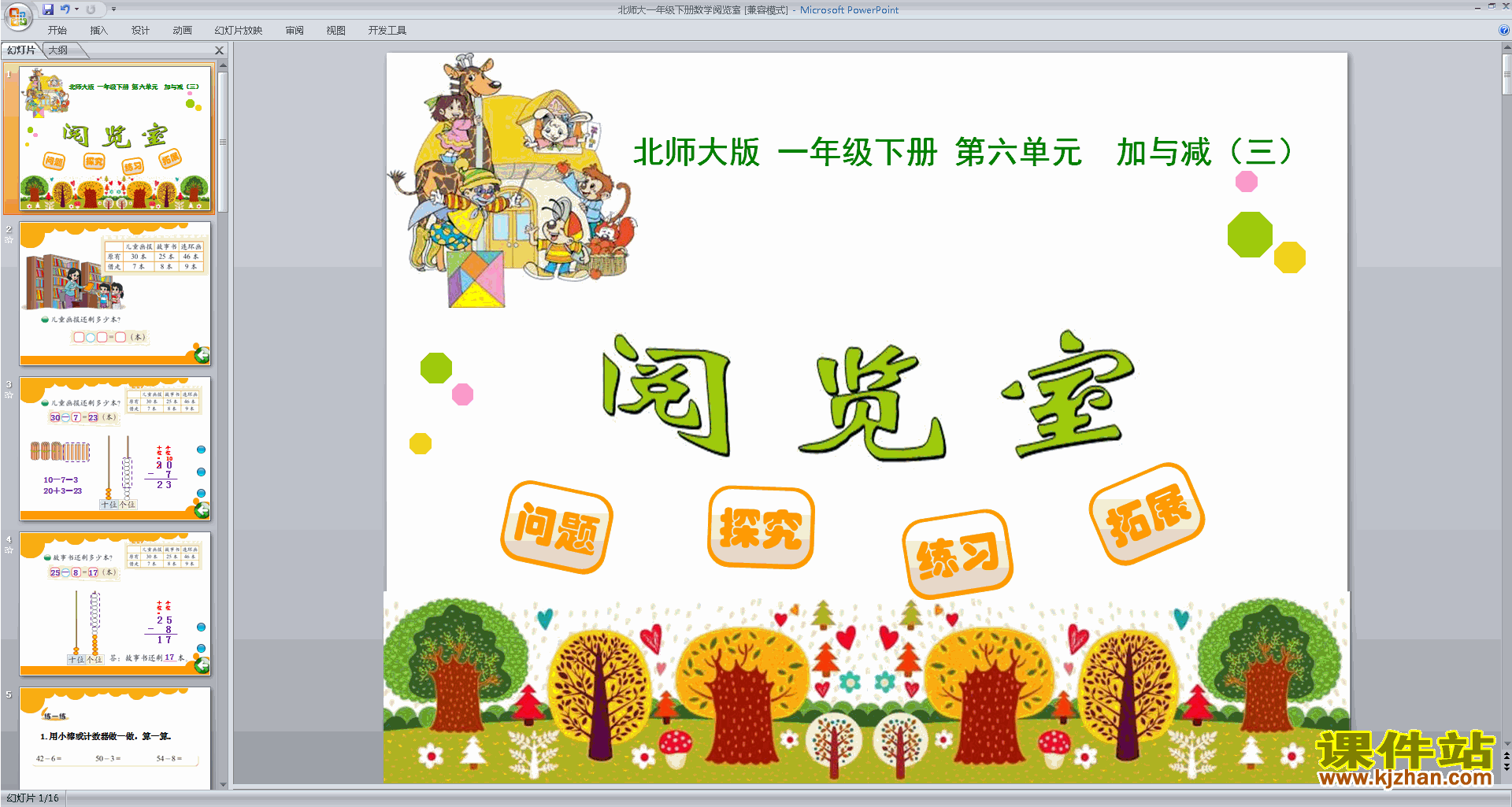Open PowerPoint Help icon
Screen dimensions: 1512x807
1503,30
